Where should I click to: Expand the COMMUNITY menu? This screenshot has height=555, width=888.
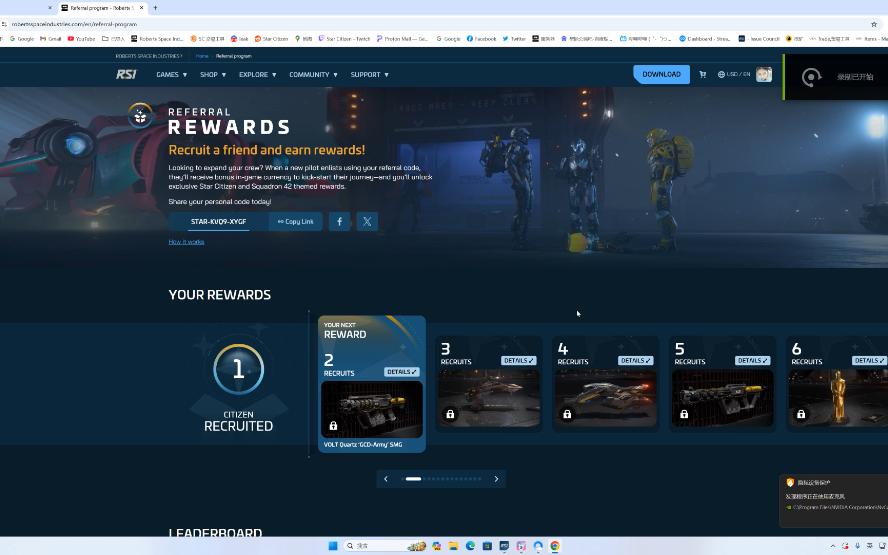[313, 74]
